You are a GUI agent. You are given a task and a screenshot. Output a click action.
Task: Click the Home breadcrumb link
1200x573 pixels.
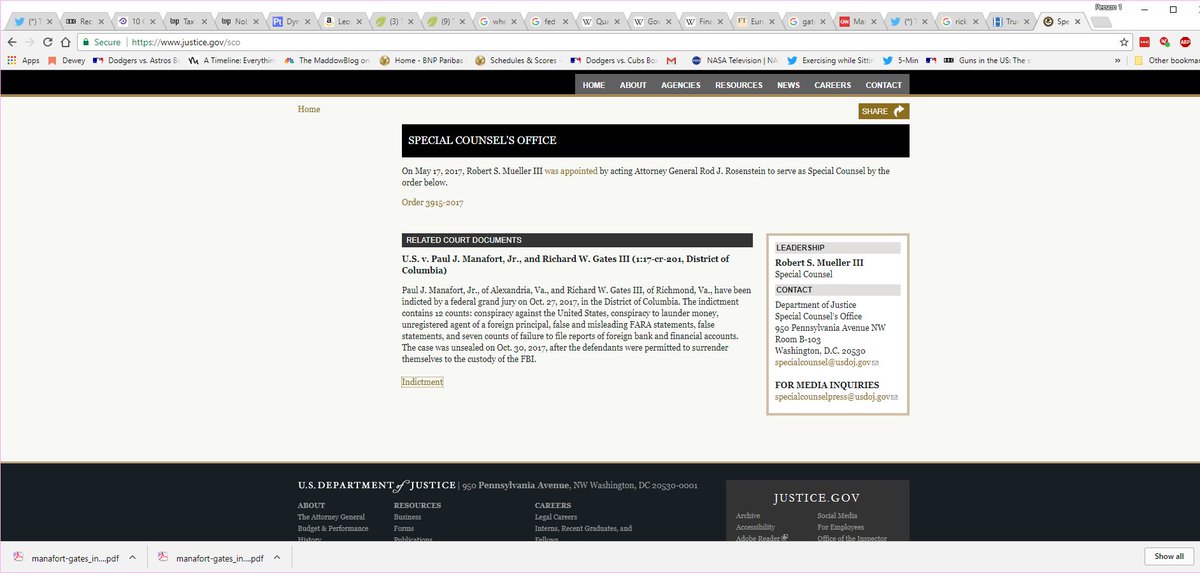(x=309, y=109)
